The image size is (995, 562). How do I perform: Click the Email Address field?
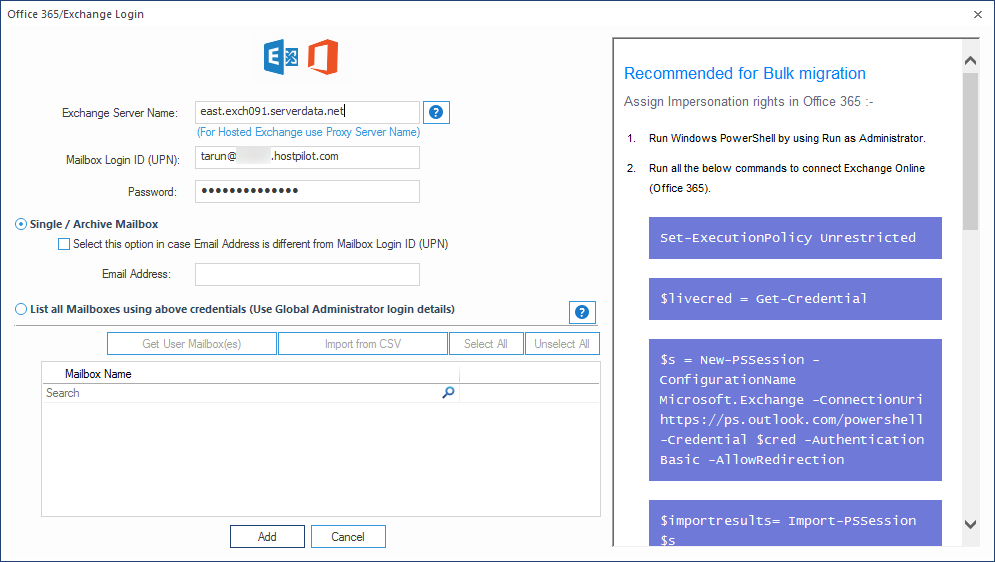click(307, 275)
